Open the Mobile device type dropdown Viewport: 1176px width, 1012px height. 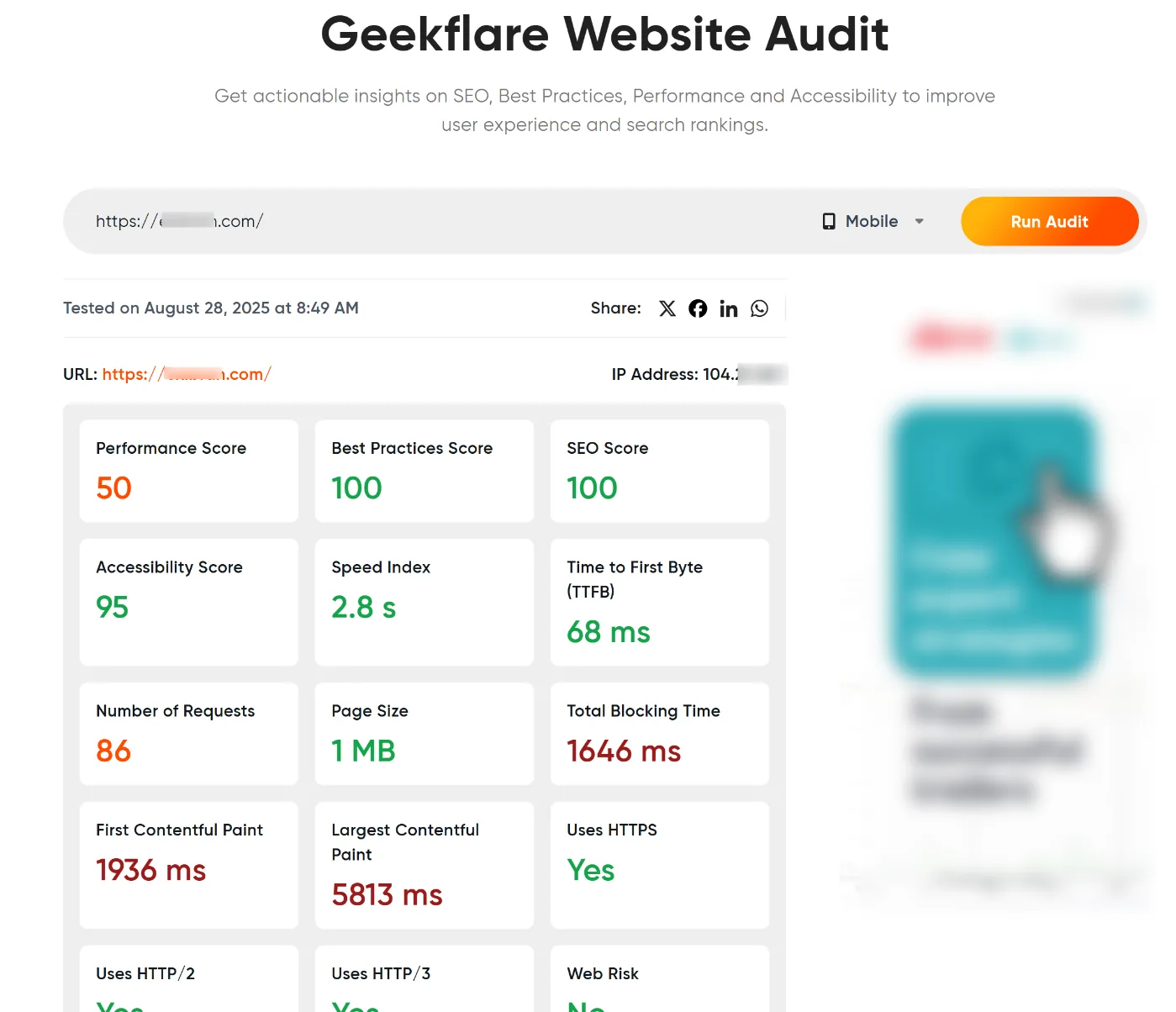(x=871, y=221)
